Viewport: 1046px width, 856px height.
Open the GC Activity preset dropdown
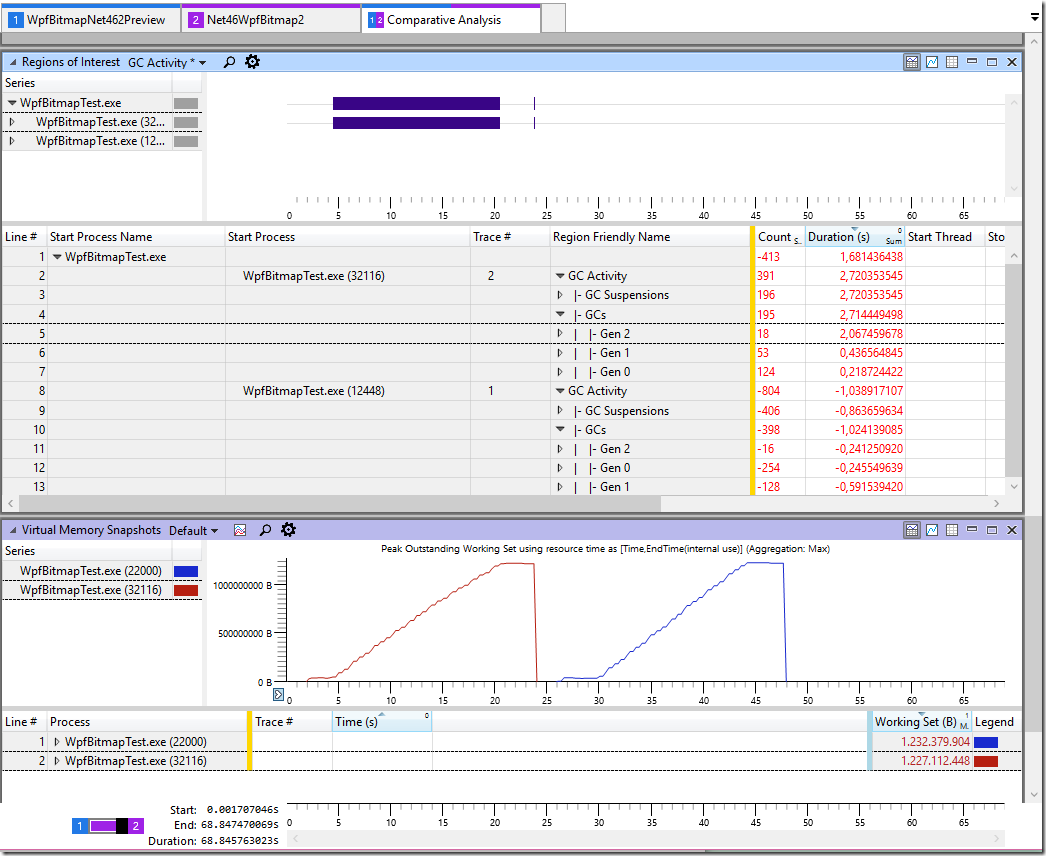[167, 63]
